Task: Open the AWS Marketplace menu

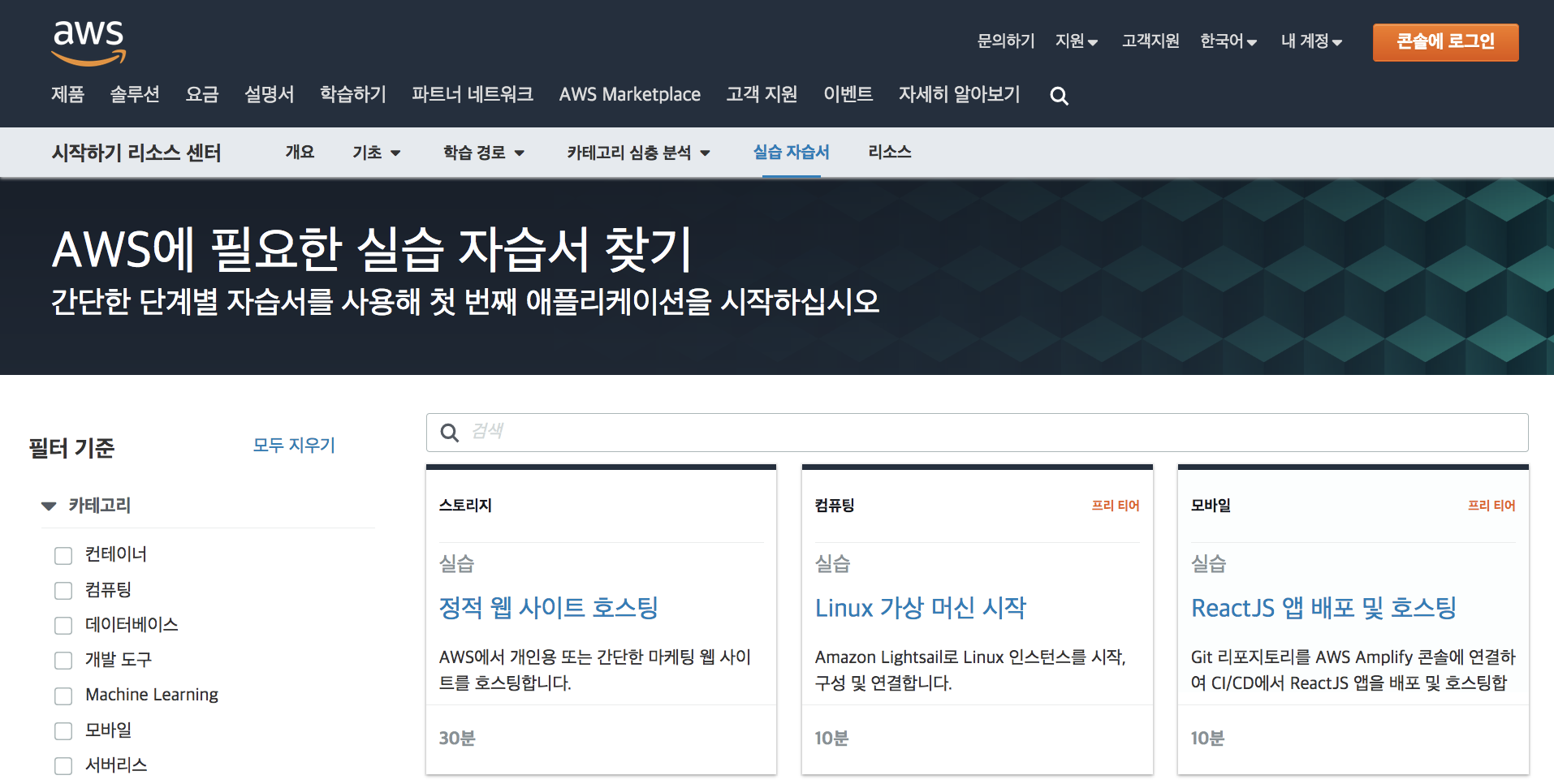Action: pyautogui.click(x=630, y=94)
